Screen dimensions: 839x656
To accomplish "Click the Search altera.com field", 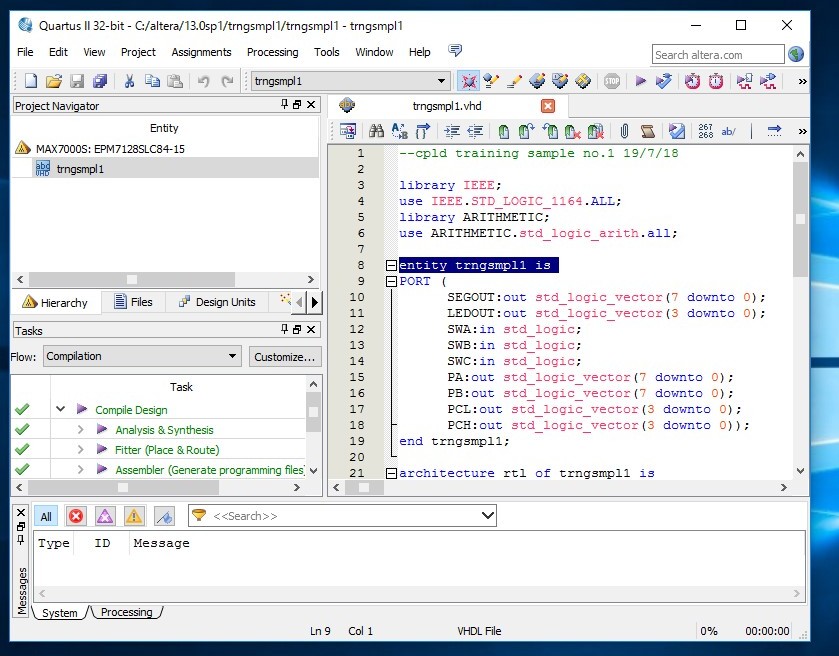I will coord(718,55).
